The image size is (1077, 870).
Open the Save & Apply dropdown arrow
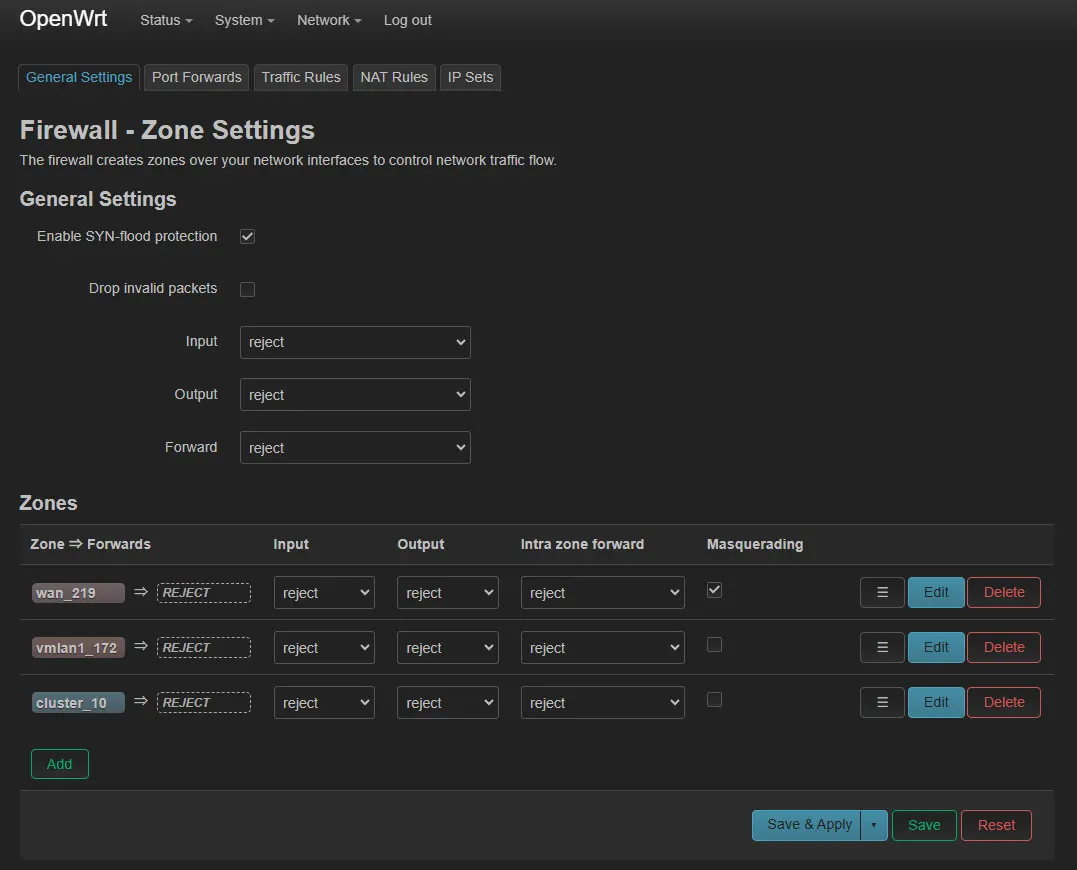[874, 825]
